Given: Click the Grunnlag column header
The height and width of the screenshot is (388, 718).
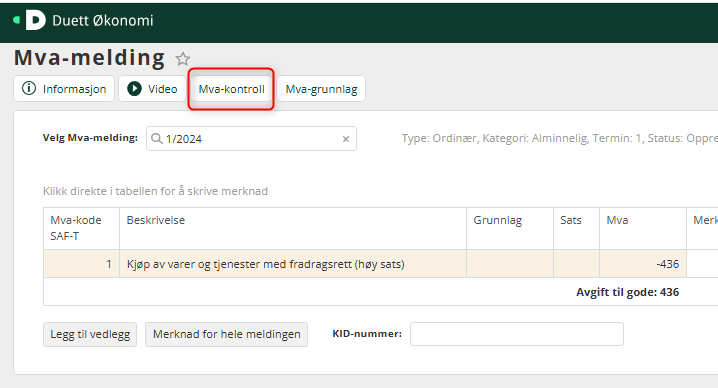Looking at the screenshot, I should pyautogui.click(x=510, y=228).
